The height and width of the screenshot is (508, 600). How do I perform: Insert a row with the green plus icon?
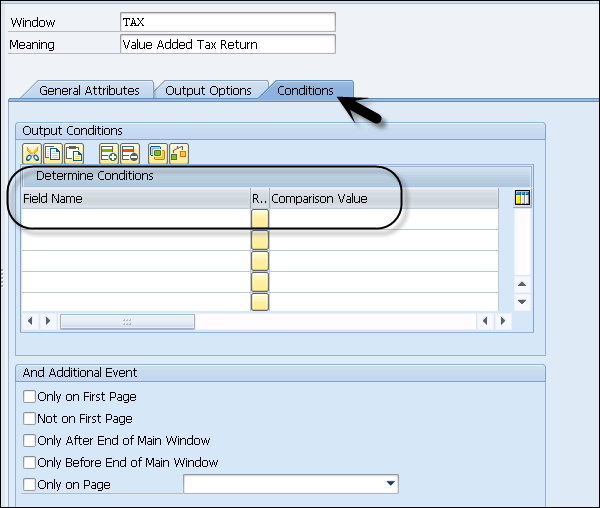click(x=108, y=153)
